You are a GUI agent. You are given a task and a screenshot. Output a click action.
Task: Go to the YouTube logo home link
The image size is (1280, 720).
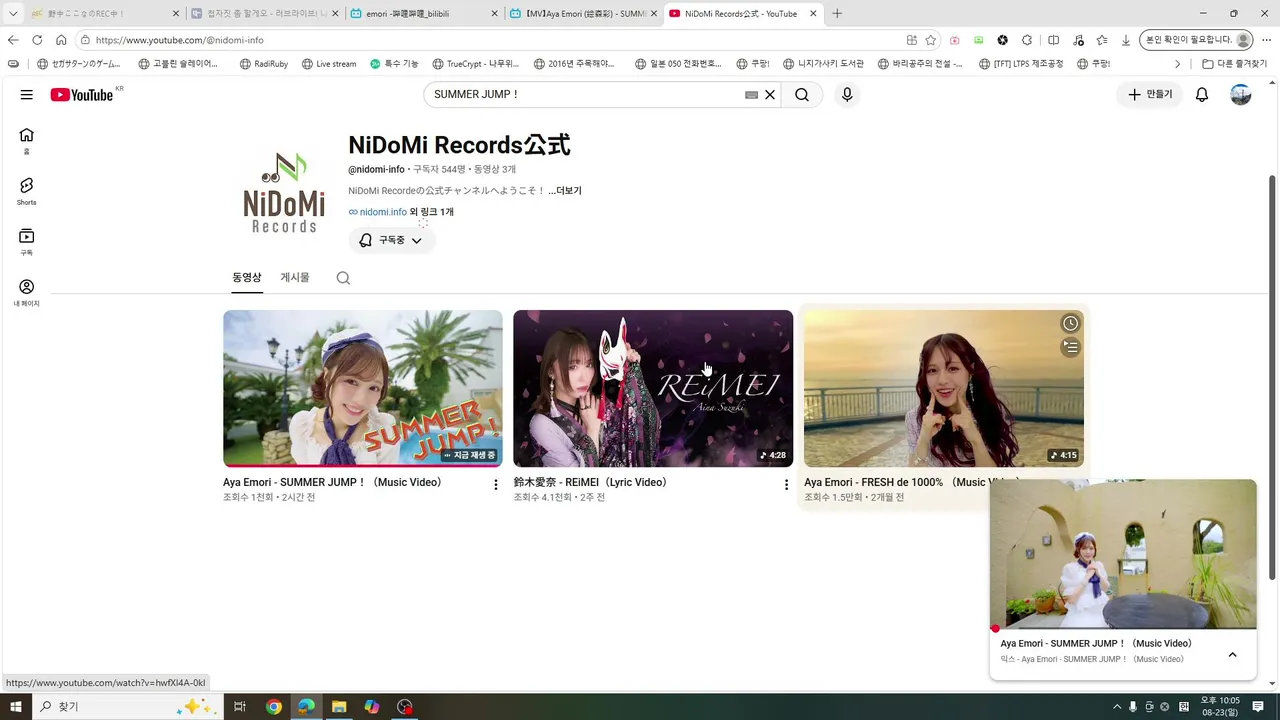[x=82, y=95]
